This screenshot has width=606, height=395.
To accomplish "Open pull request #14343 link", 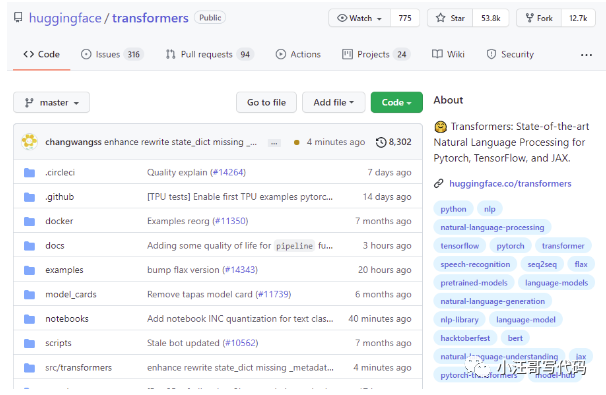I will pyautogui.click(x=241, y=270).
